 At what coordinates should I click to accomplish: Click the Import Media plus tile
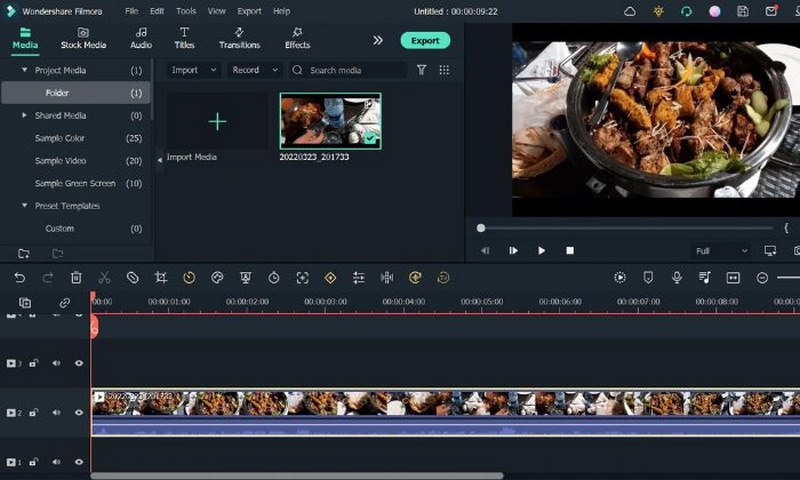coord(217,121)
